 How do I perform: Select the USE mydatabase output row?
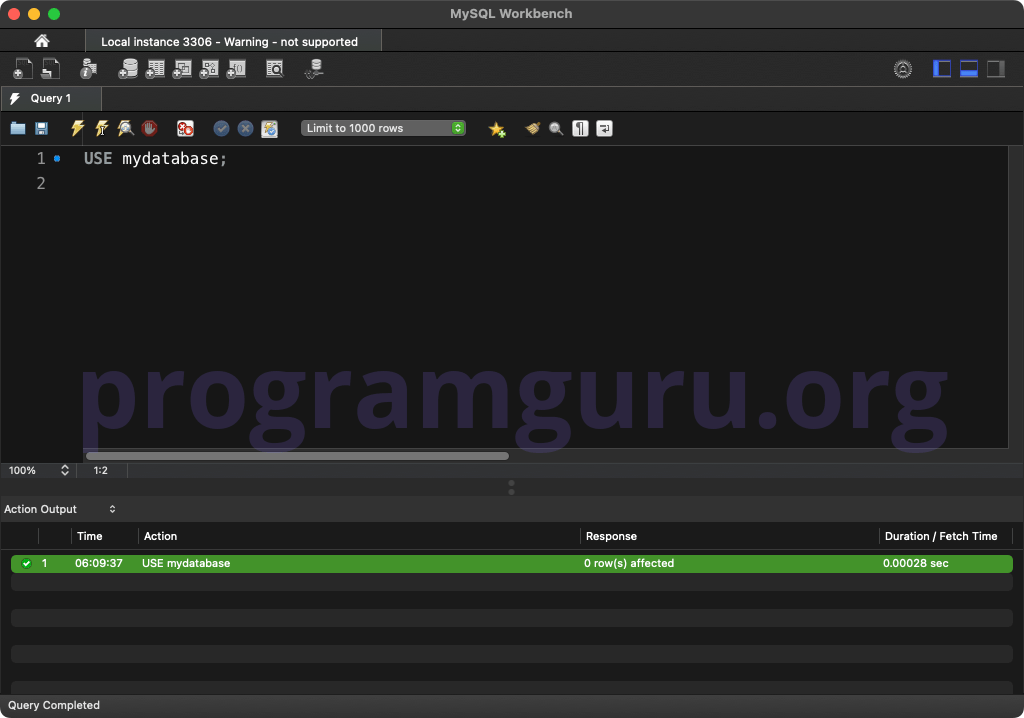click(512, 563)
